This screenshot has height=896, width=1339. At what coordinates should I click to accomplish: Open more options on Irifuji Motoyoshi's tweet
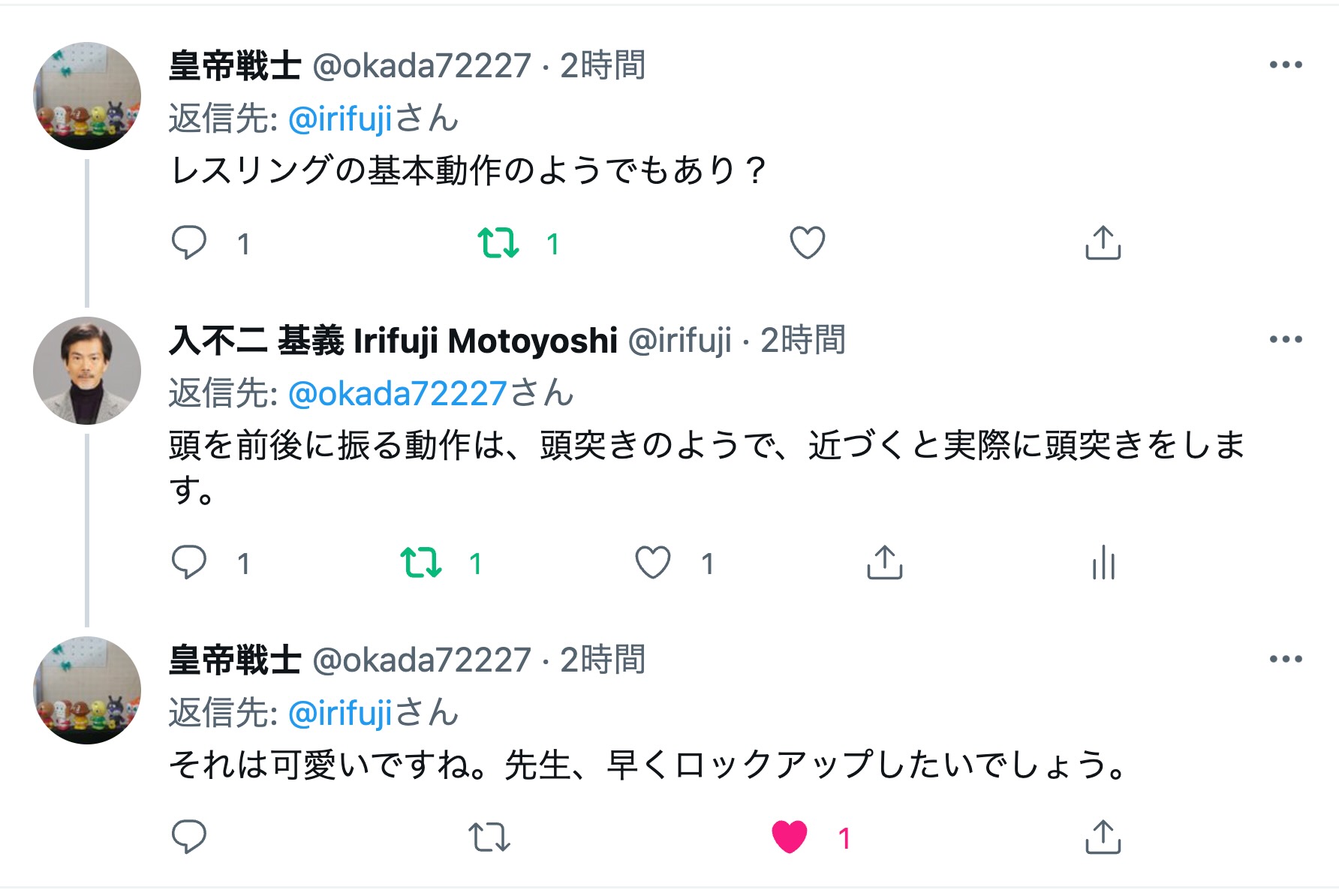pos(1285,340)
